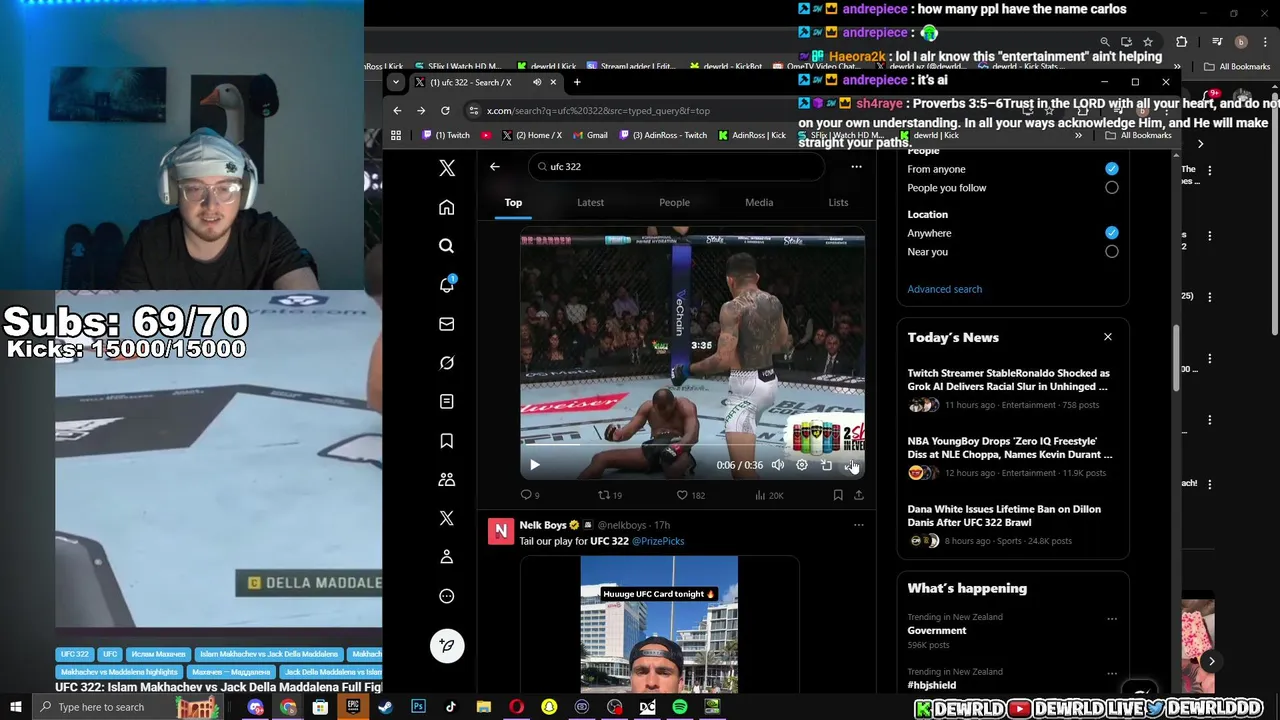Click the back arrow beside search box
Viewport: 1280px width, 720px height.
pyautogui.click(x=494, y=167)
